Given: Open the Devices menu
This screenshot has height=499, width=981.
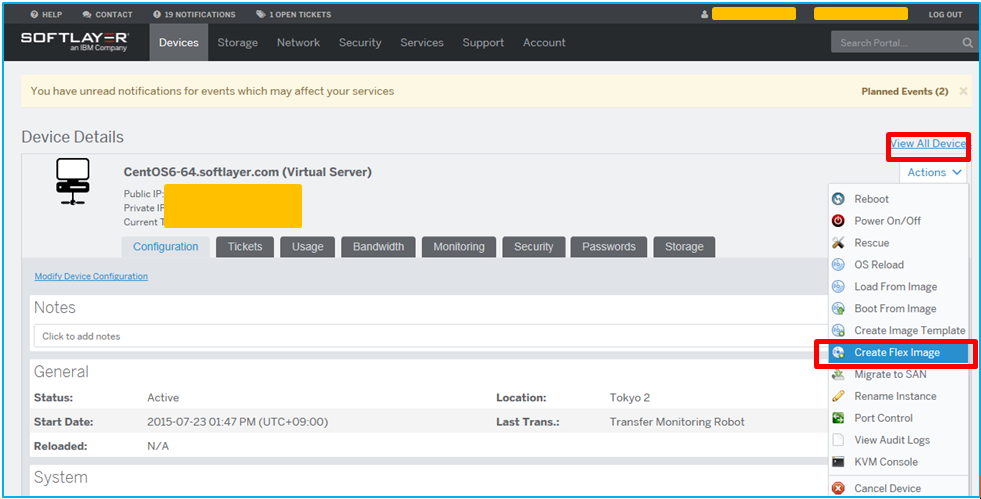Looking at the screenshot, I should tap(179, 43).
